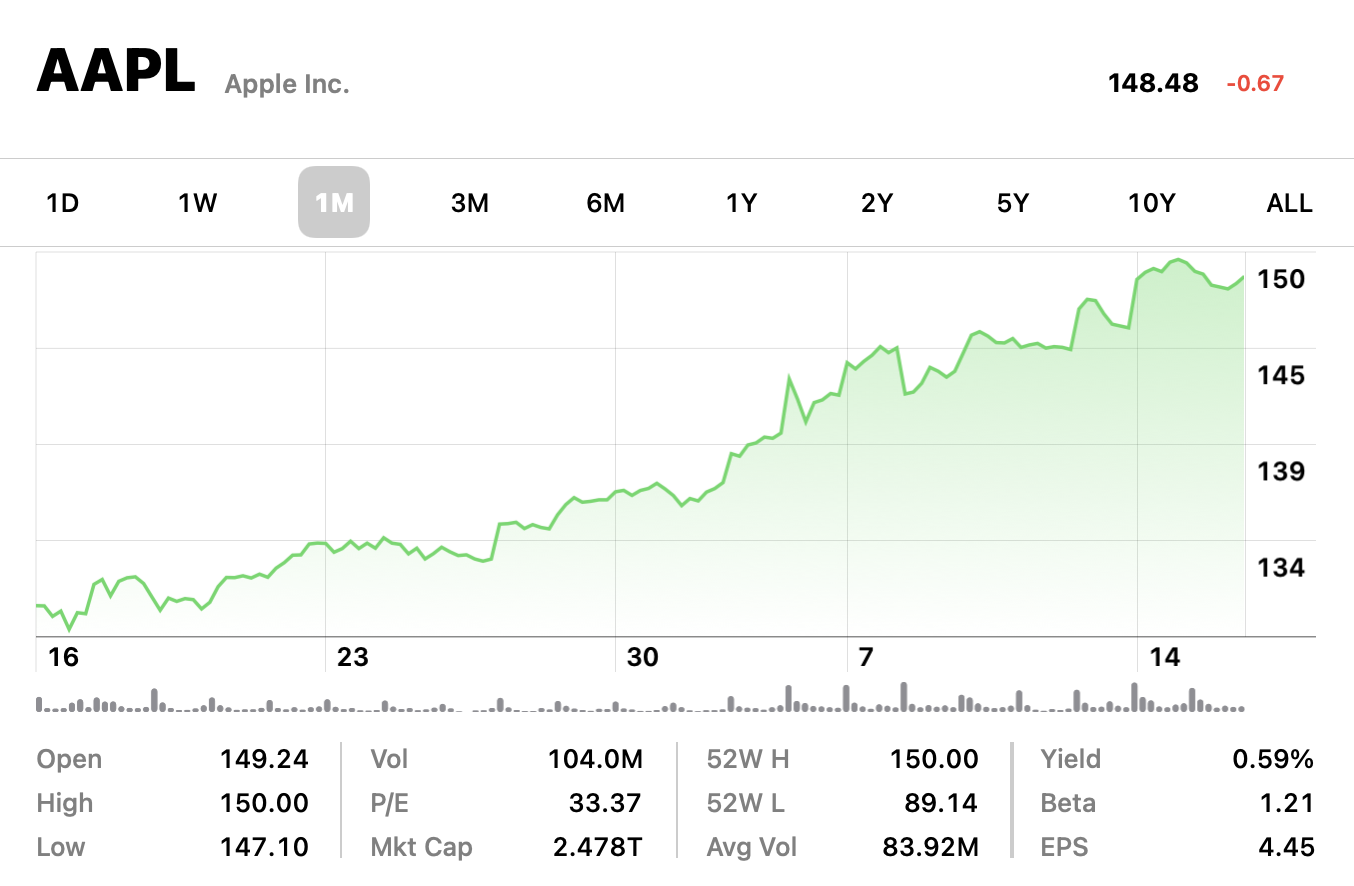
Task: Switch chart to 2Y range
Action: point(876,203)
